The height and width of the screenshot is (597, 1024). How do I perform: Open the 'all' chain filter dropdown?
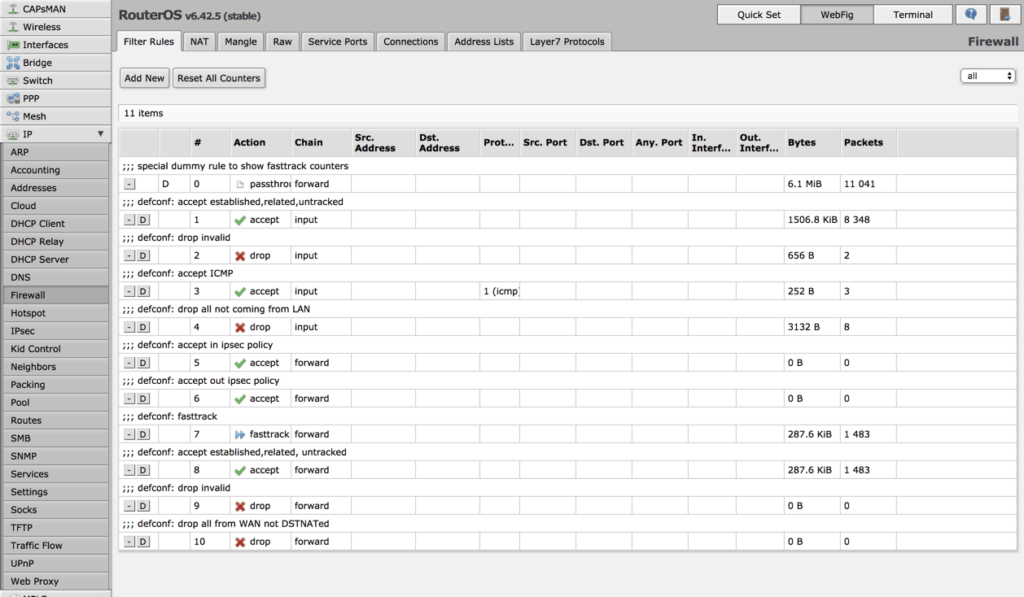pyautogui.click(x=987, y=76)
